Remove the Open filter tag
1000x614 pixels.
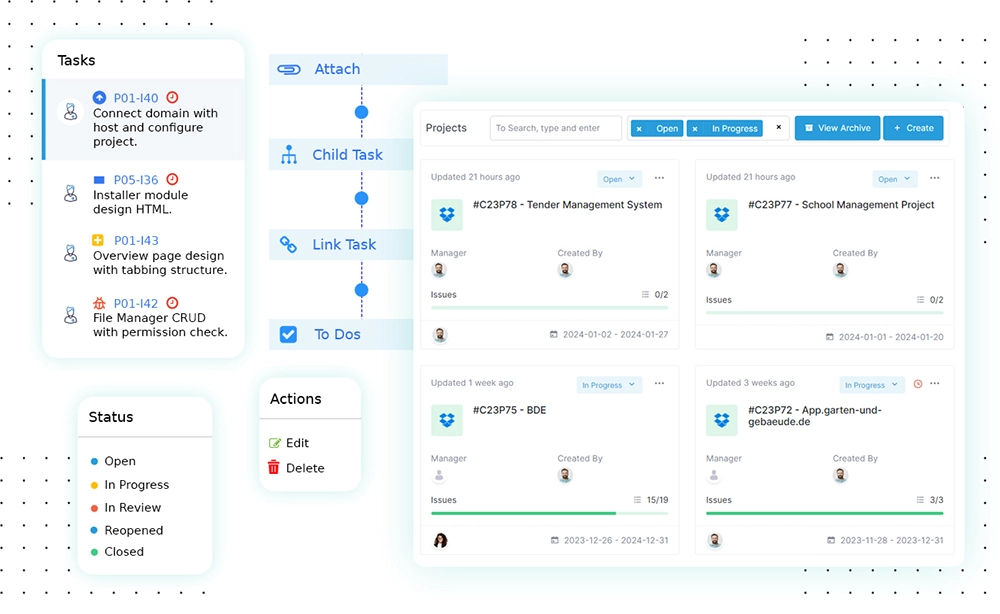tap(640, 128)
